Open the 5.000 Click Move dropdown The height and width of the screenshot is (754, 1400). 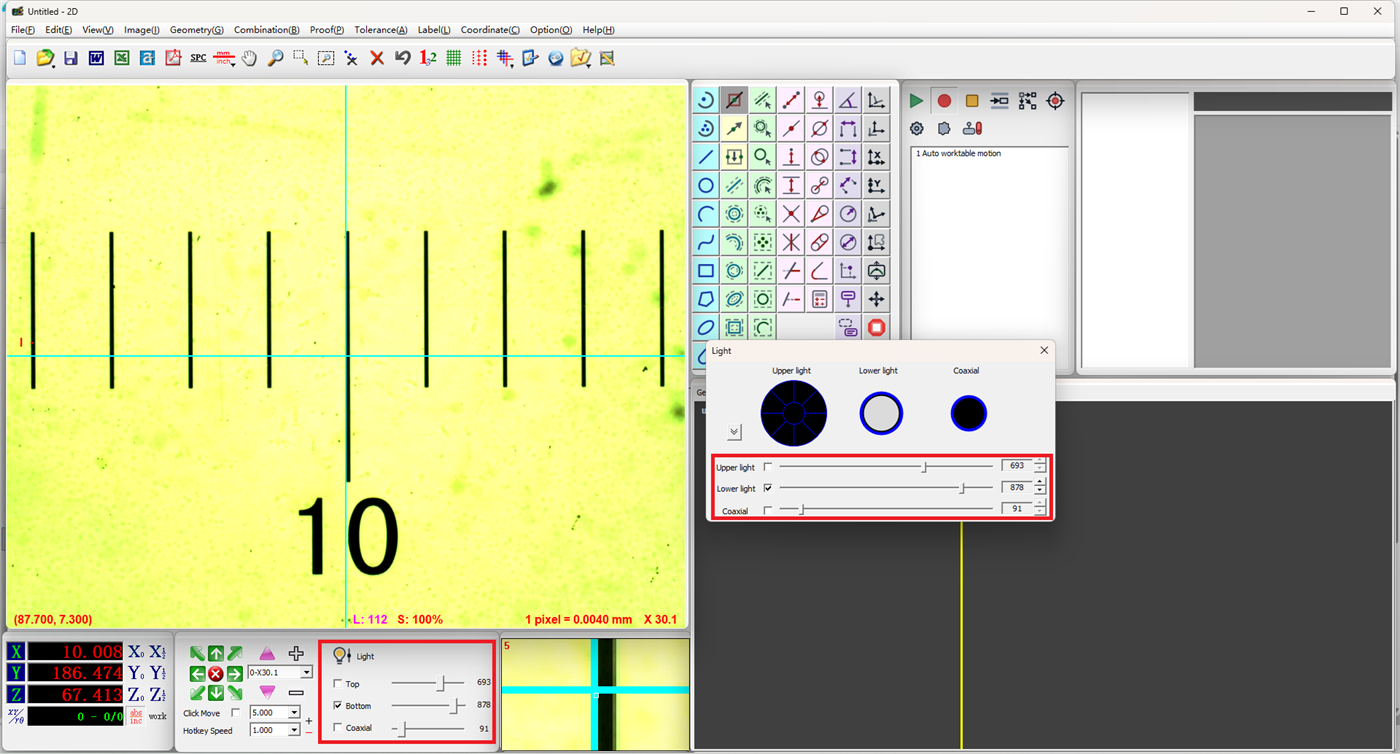pos(294,713)
